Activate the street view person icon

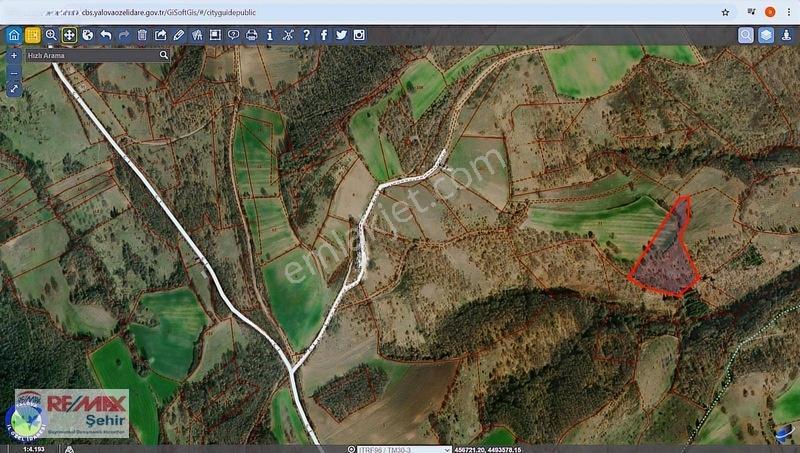[786, 35]
